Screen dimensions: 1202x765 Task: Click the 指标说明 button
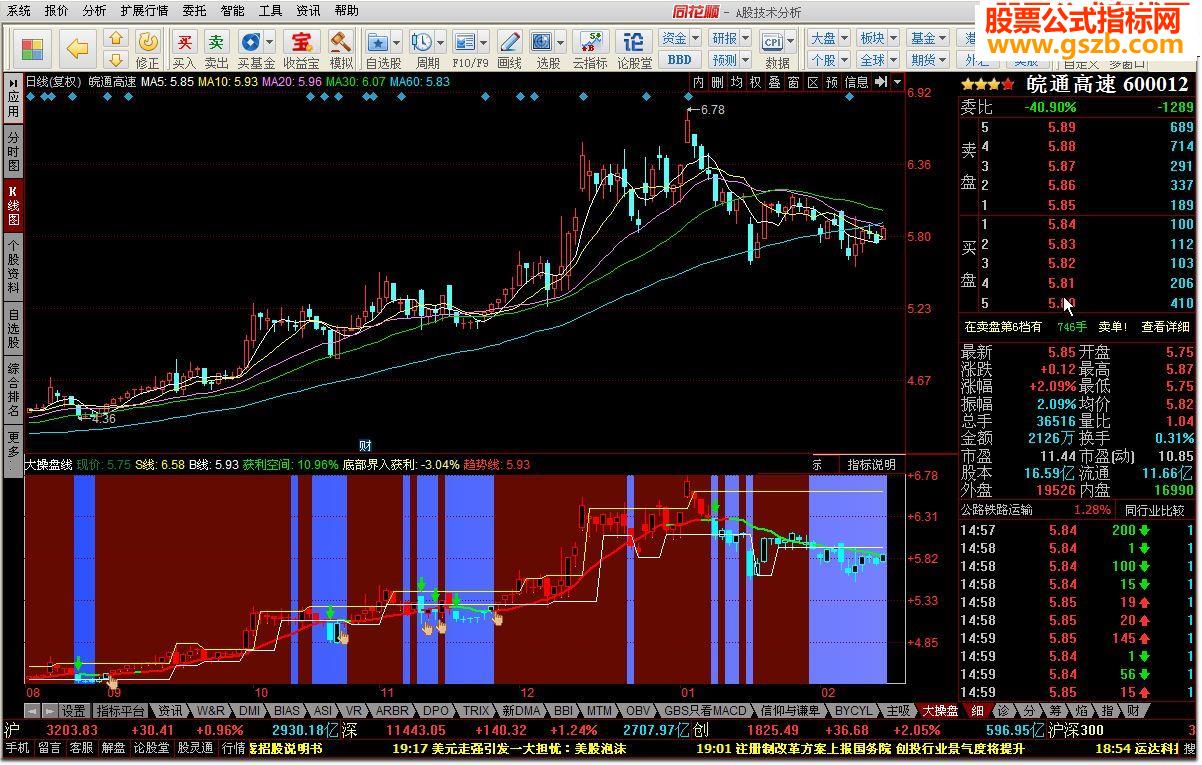point(872,464)
